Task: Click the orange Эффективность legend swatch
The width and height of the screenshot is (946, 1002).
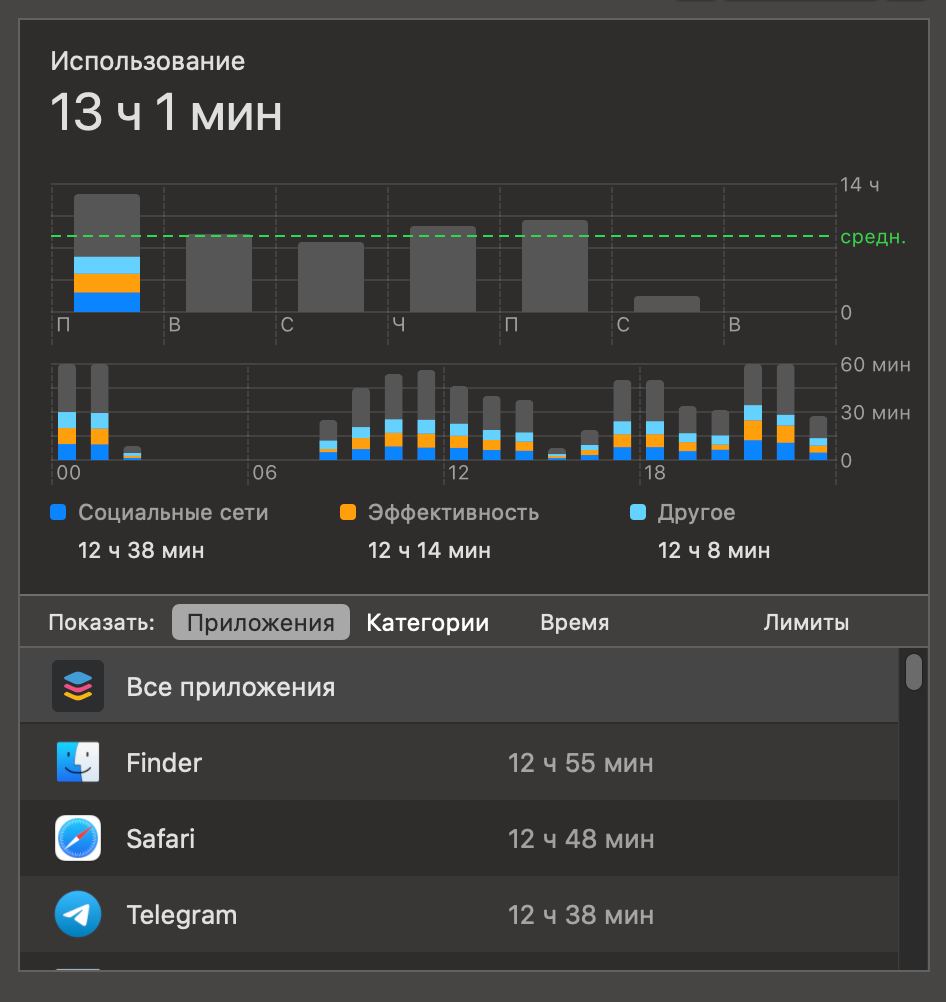Action: (x=348, y=512)
